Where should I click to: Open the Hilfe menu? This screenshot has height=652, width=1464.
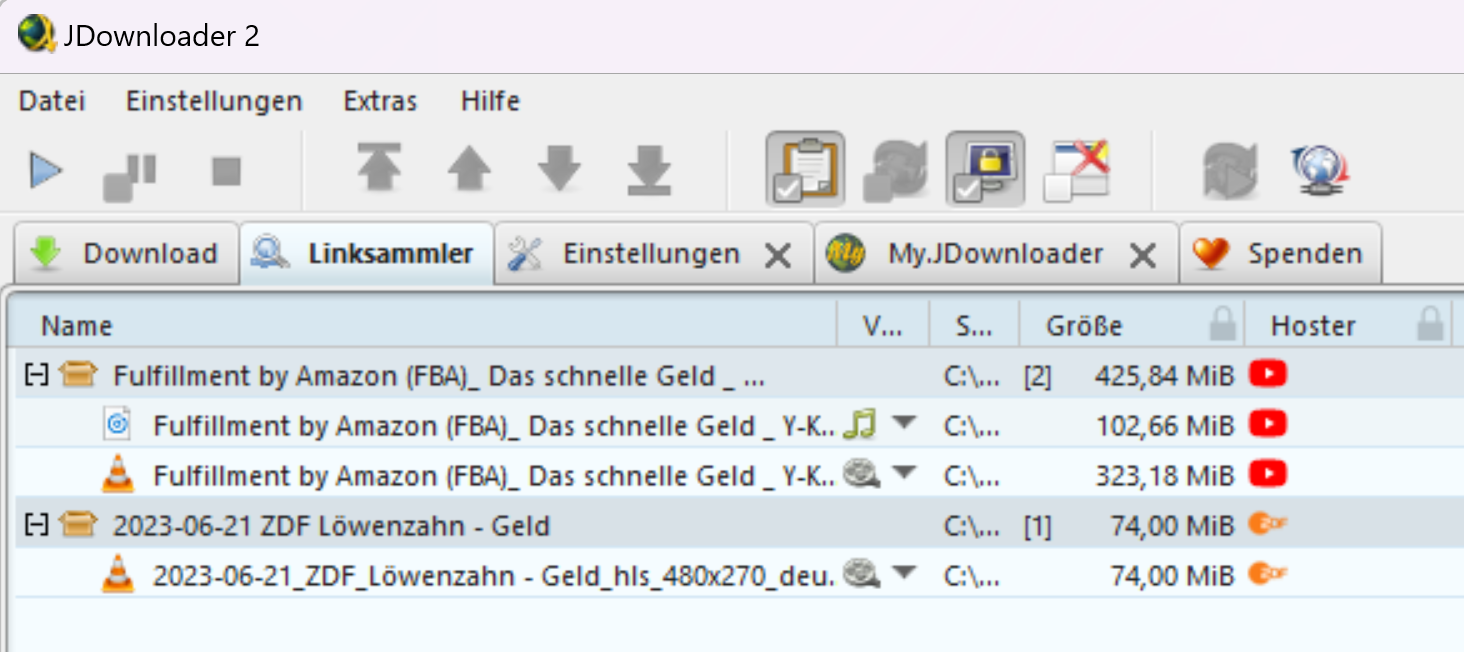pyautogui.click(x=490, y=101)
